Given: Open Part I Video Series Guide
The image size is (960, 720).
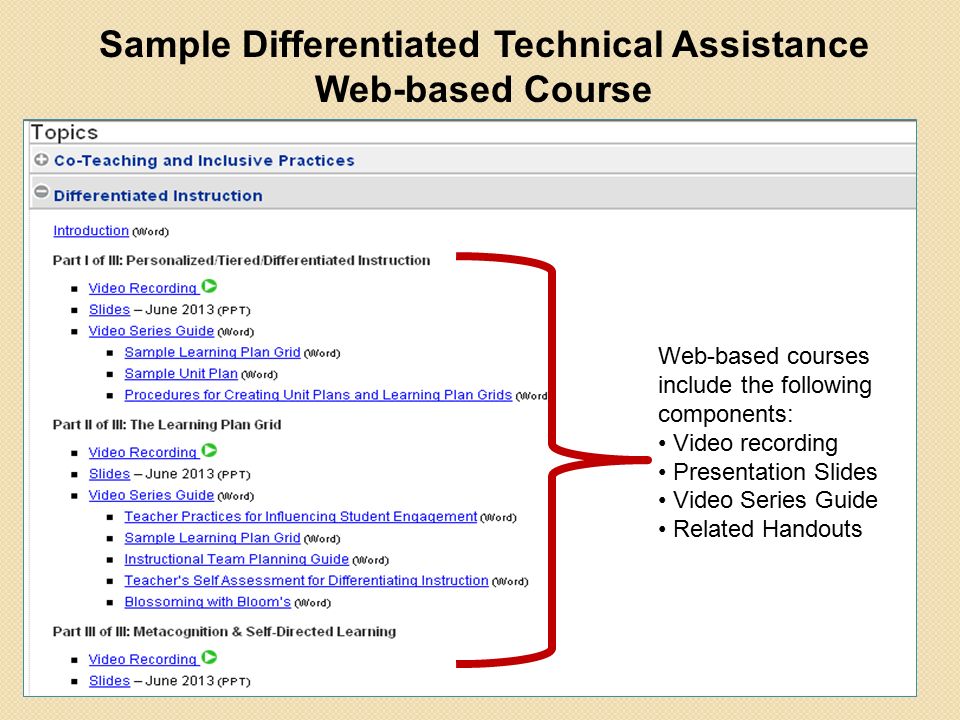Looking at the screenshot, I should coord(151,331).
